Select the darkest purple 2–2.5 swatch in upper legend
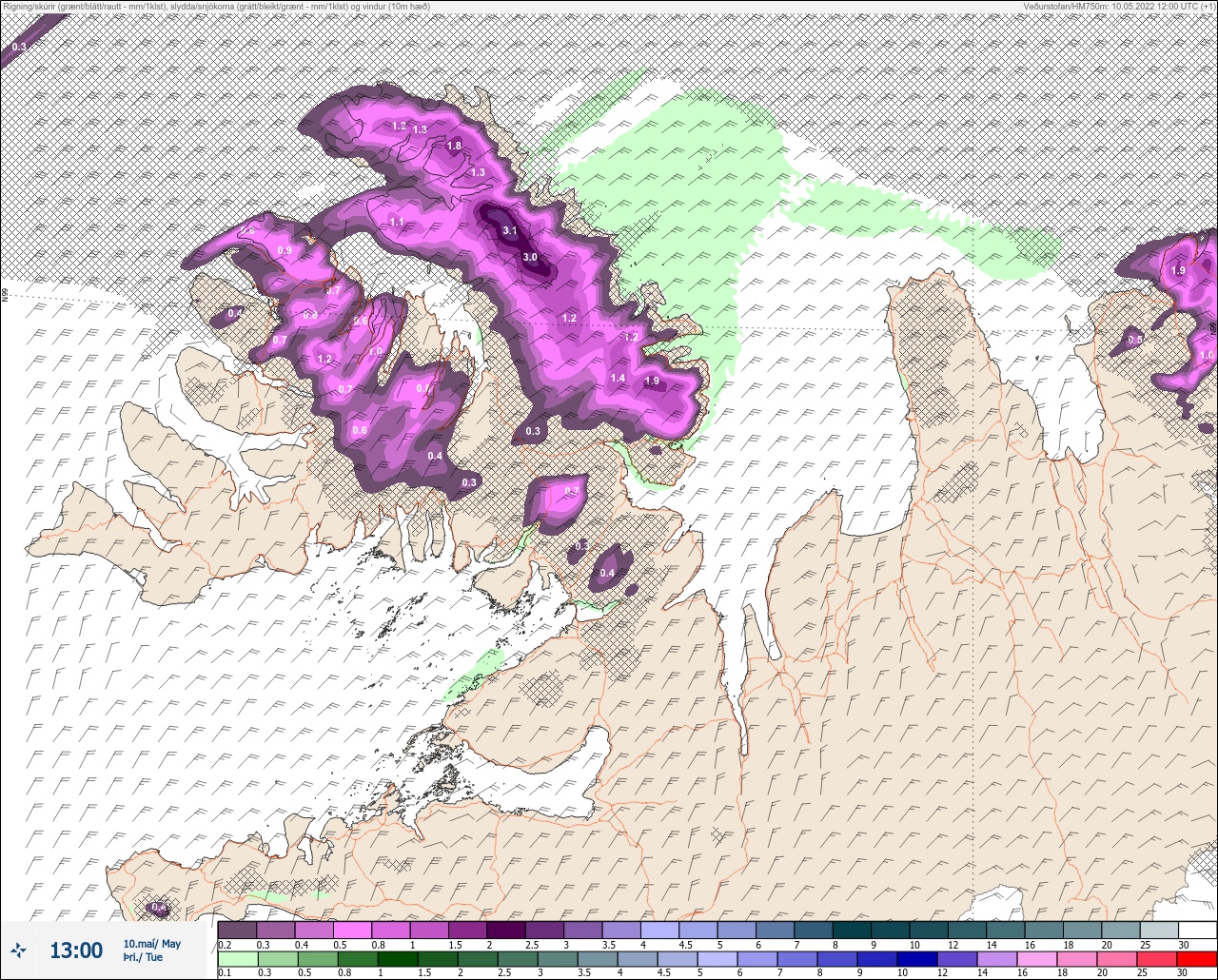Screen dimensions: 1218x980 point(505,931)
